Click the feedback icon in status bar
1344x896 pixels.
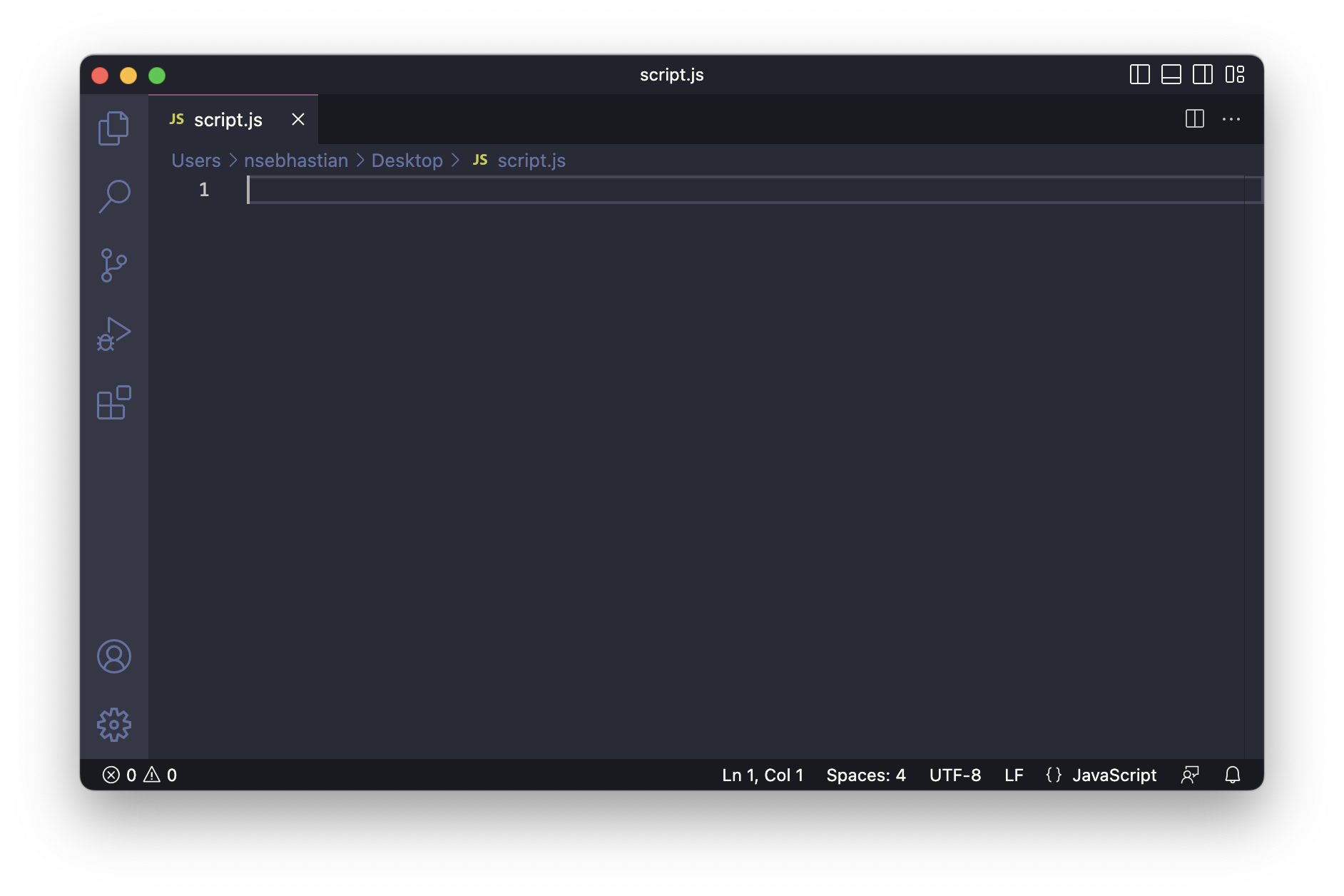[1190, 775]
